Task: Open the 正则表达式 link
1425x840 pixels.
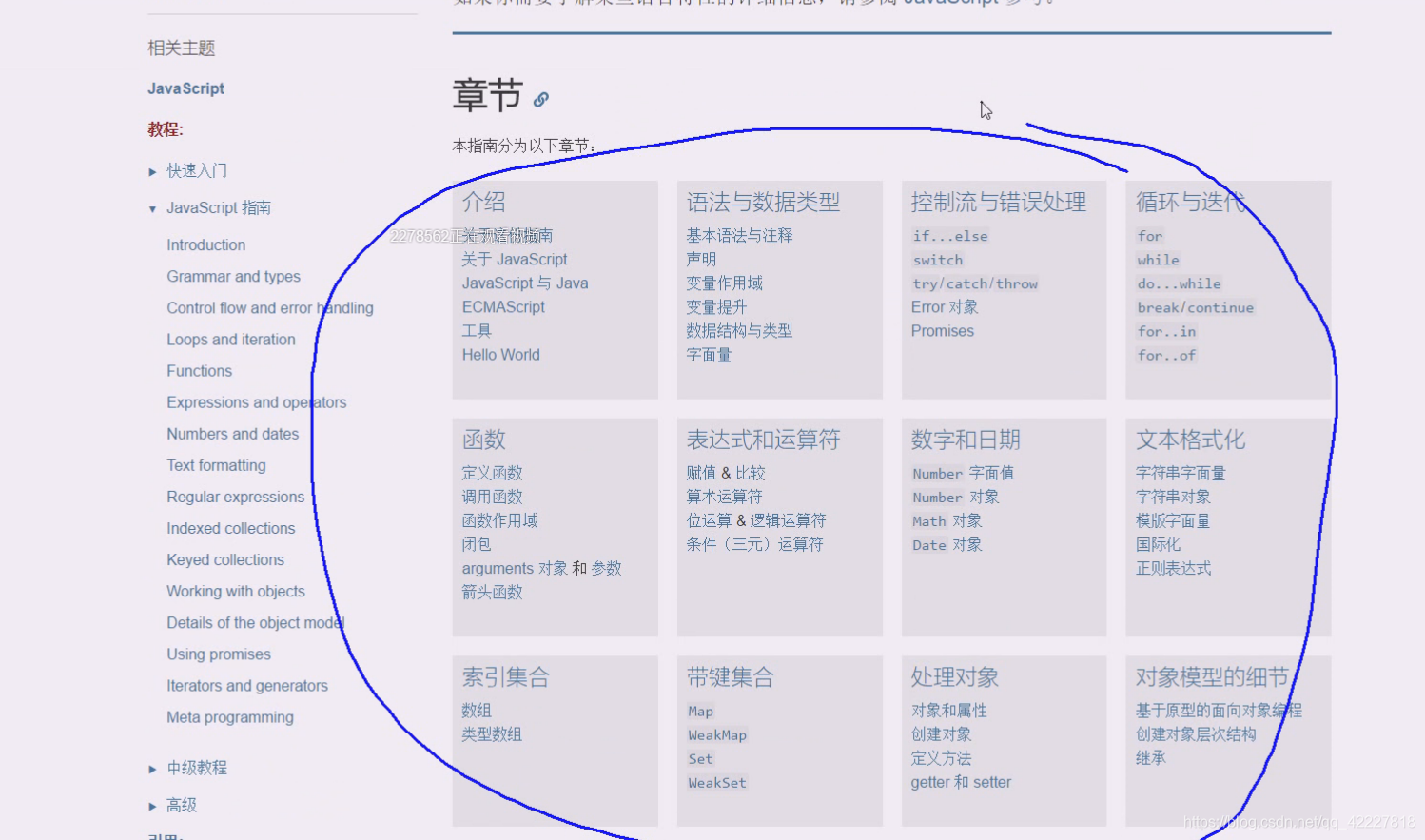Action: (x=1174, y=568)
